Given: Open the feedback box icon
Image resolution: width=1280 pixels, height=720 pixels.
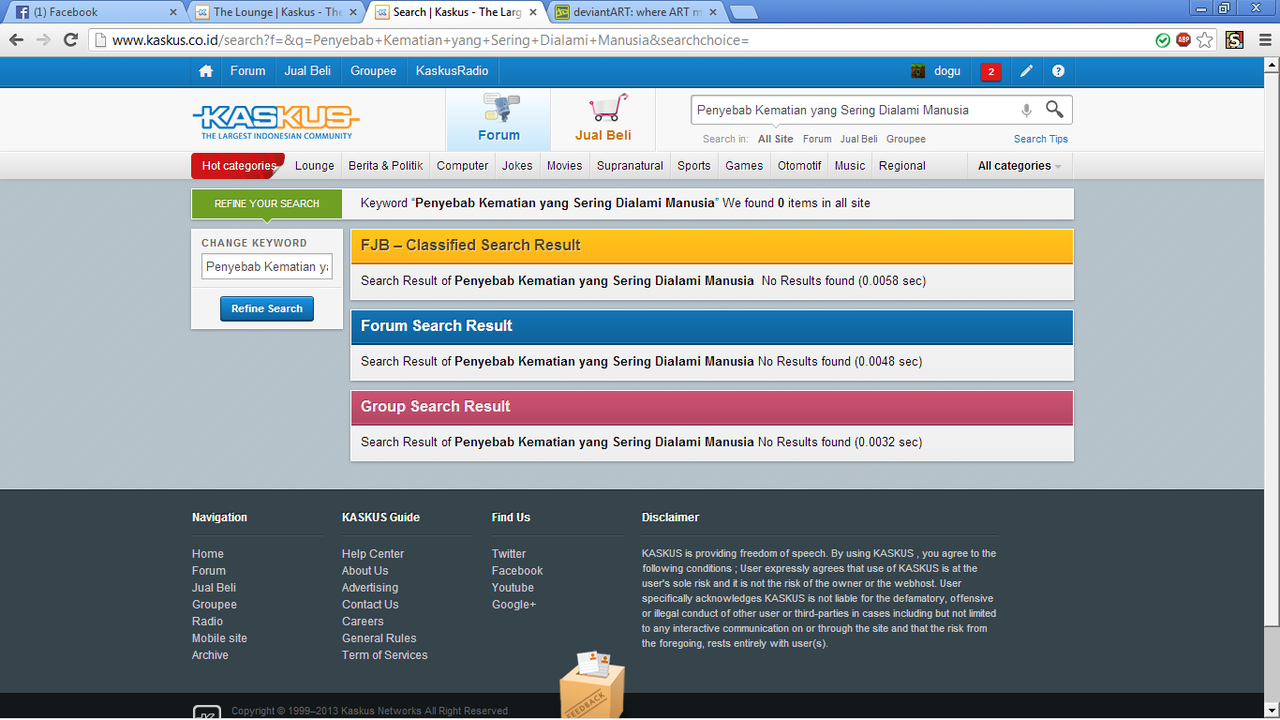Looking at the screenshot, I should pos(591,685).
